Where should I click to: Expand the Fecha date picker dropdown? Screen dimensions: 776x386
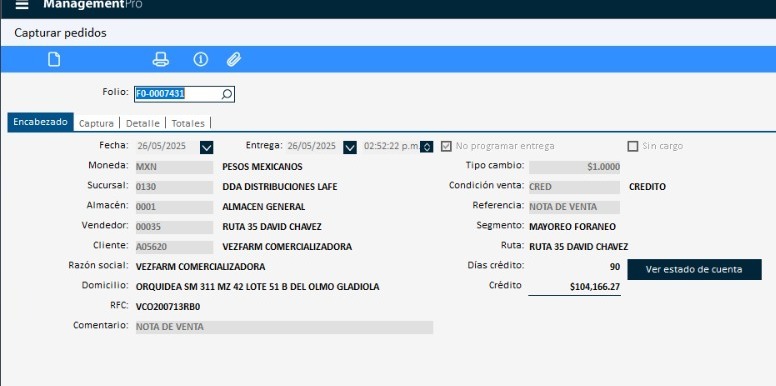pos(206,147)
